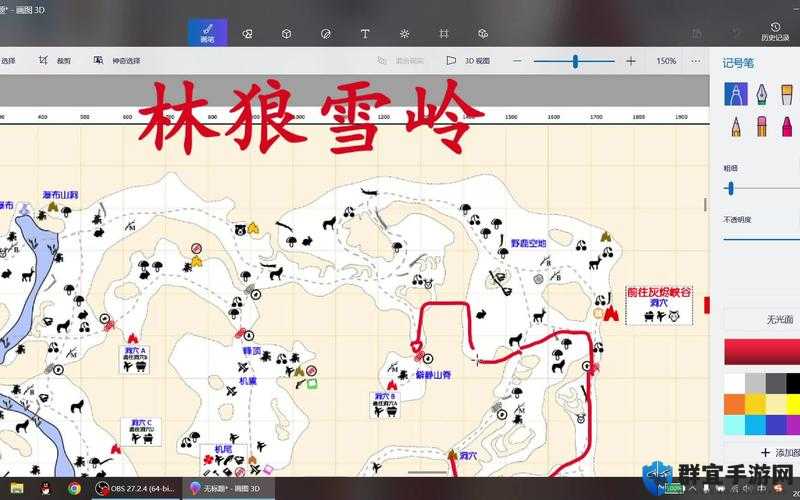Click 前往灰烬峡谷 label on map
The height and width of the screenshot is (500, 800).
click(x=659, y=292)
